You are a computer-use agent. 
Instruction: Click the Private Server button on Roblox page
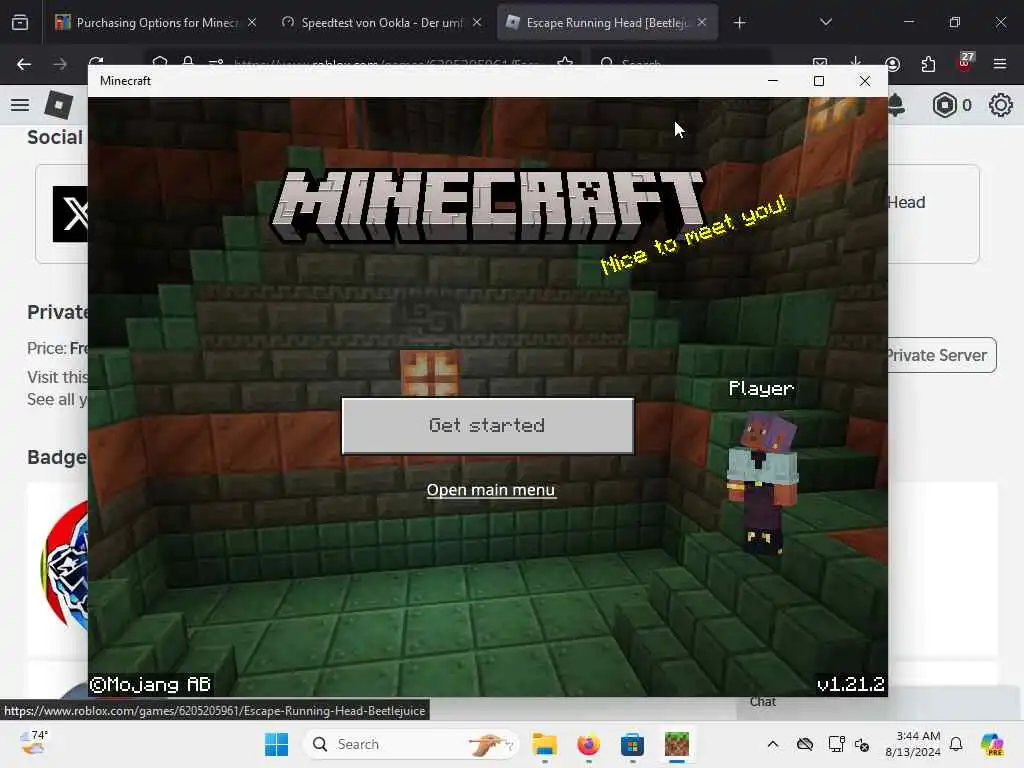coord(941,355)
